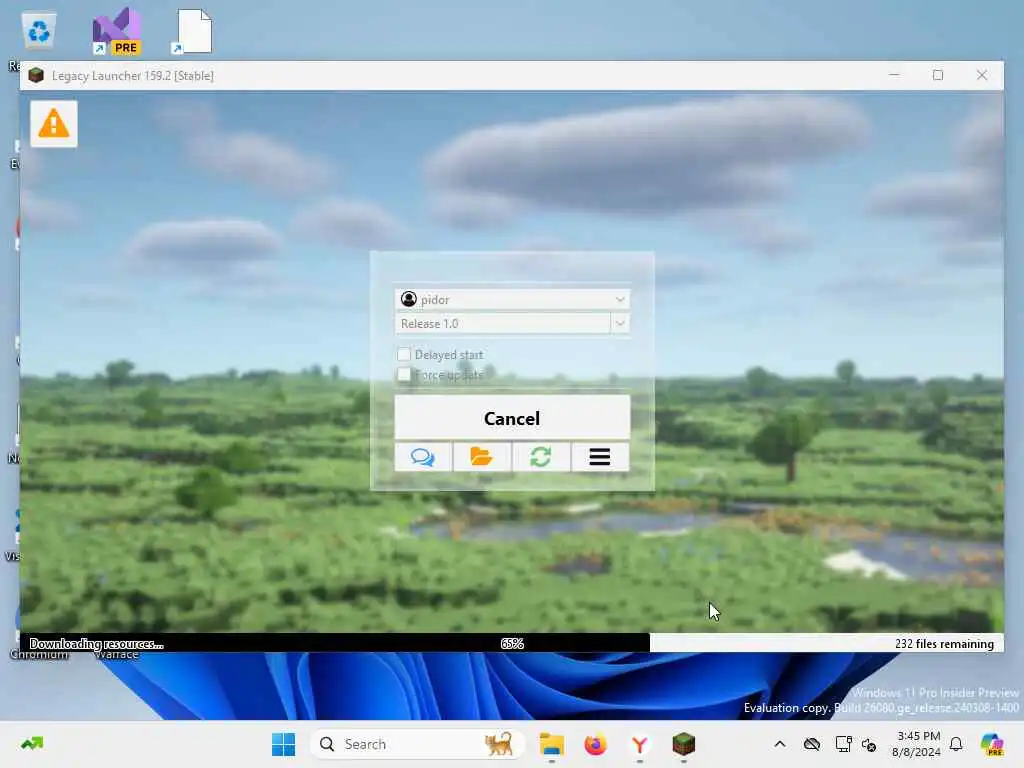This screenshot has height=768, width=1024.
Task: Minimize the Legacy Launcher window
Action: (894, 75)
